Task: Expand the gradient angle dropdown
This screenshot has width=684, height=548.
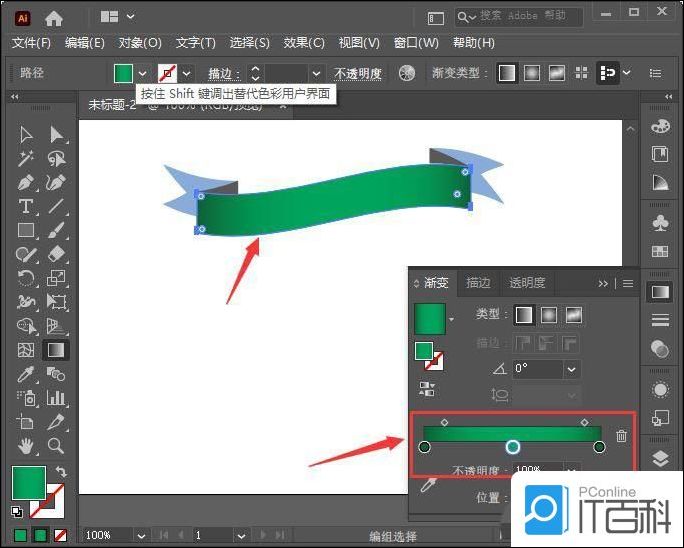Action: [571, 370]
